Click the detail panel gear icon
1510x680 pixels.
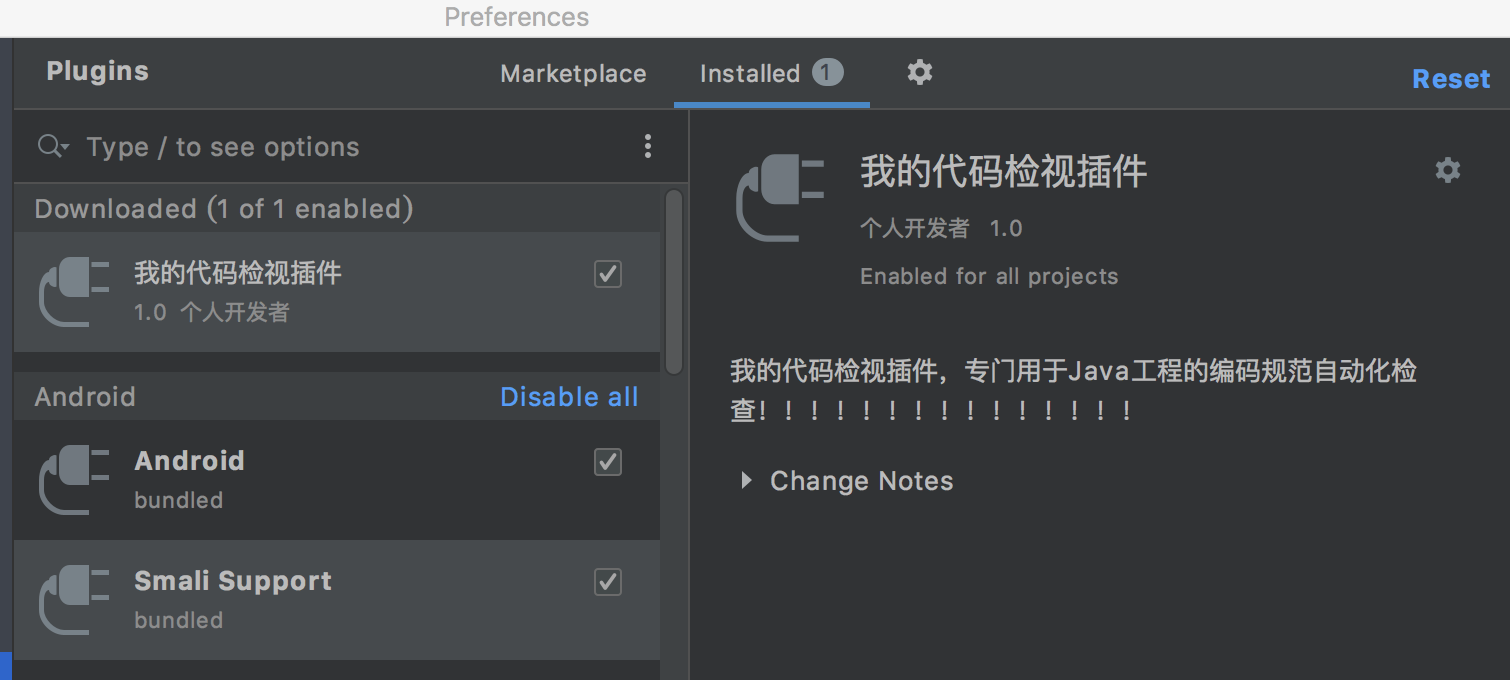pyautogui.click(x=1447, y=170)
